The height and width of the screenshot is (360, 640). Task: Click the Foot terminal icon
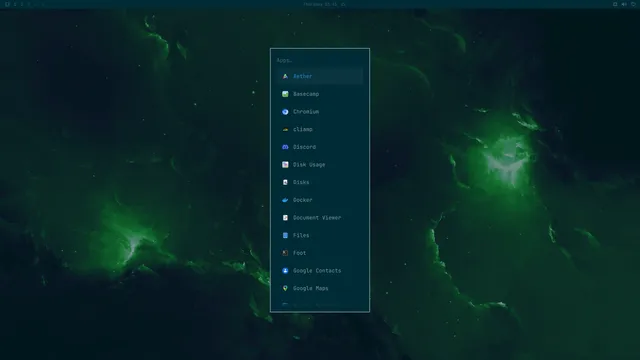point(285,253)
